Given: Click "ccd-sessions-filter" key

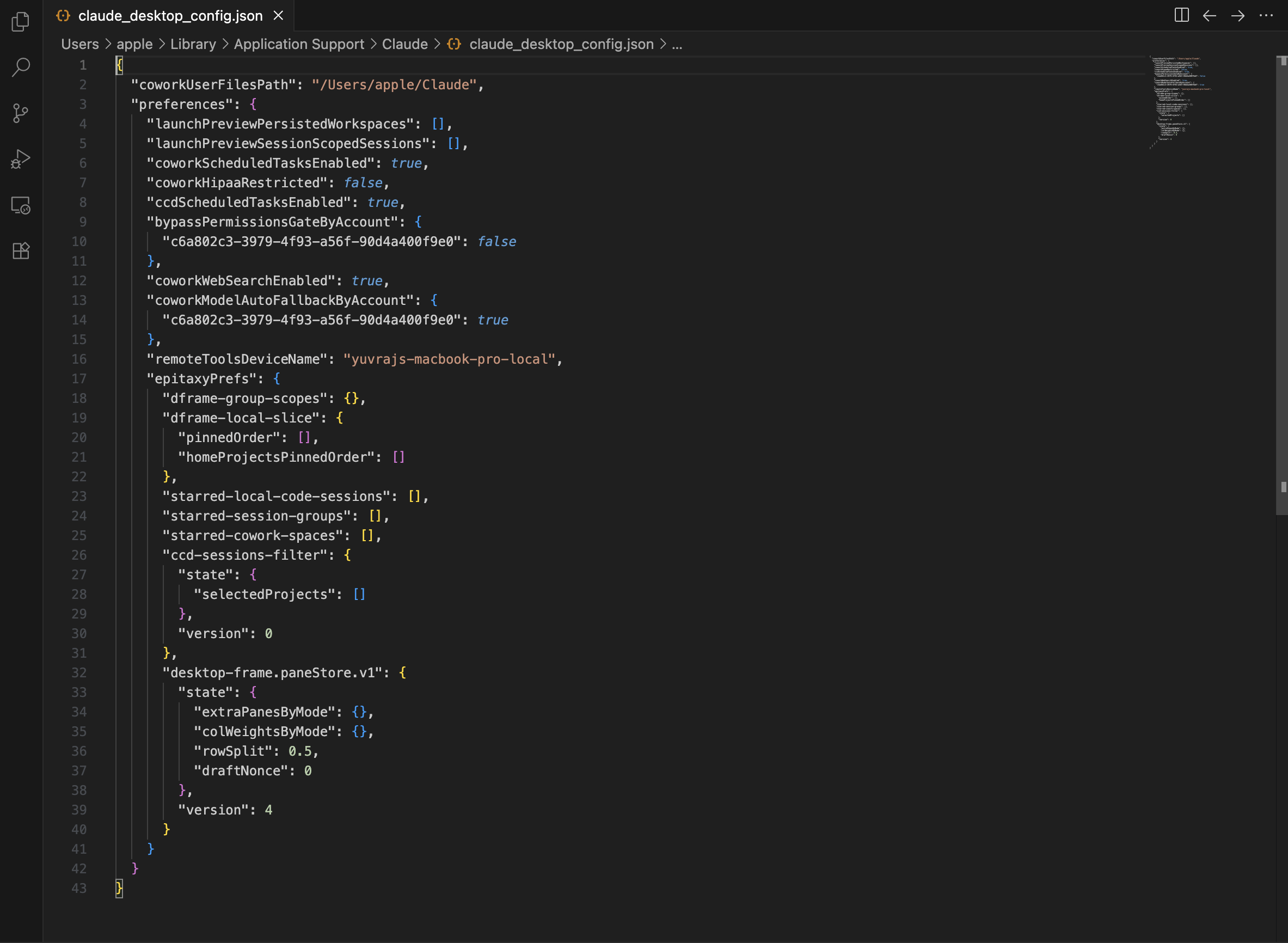Looking at the screenshot, I should click(x=245, y=555).
